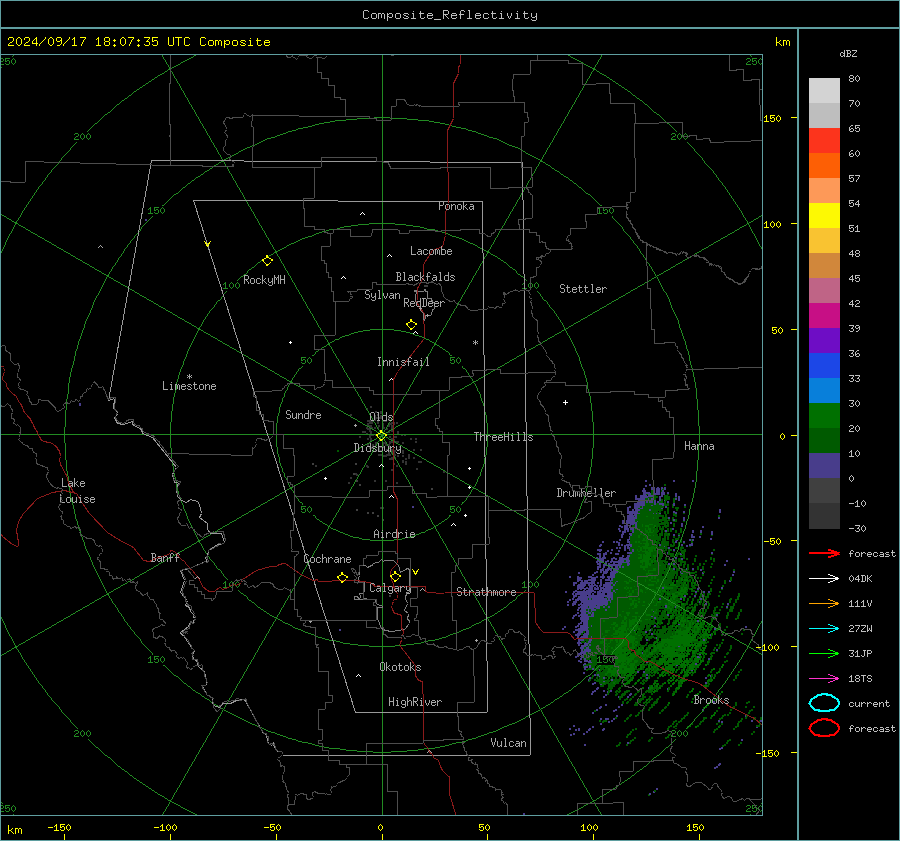Click the -150 km bottom axis tick label
The image size is (900, 841).
click(x=59, y=827)
